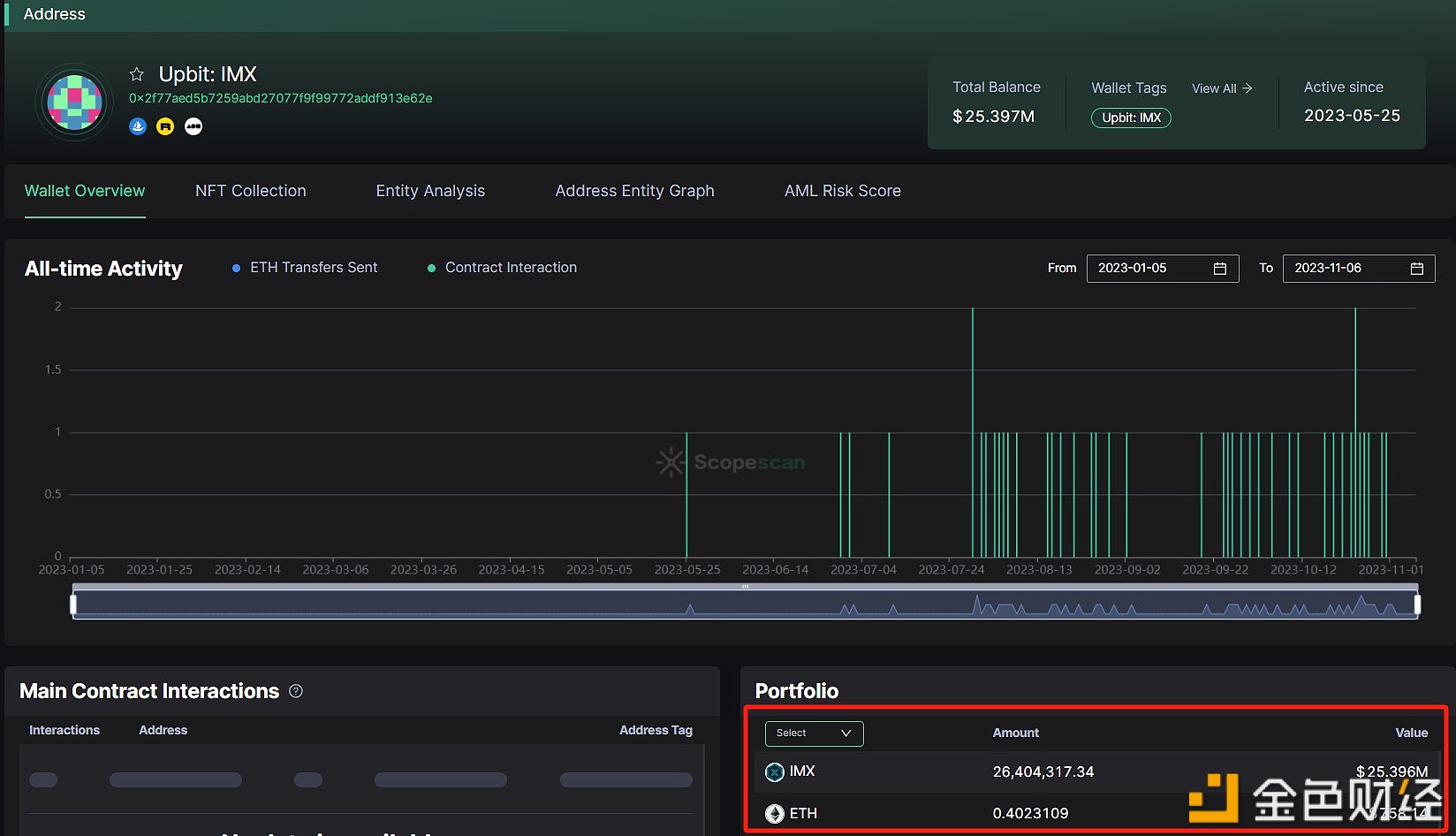Screen dimensions: 1456x836
Task: Open help icon beside Main Contract Interactions
Action: [x=296, y=691]
